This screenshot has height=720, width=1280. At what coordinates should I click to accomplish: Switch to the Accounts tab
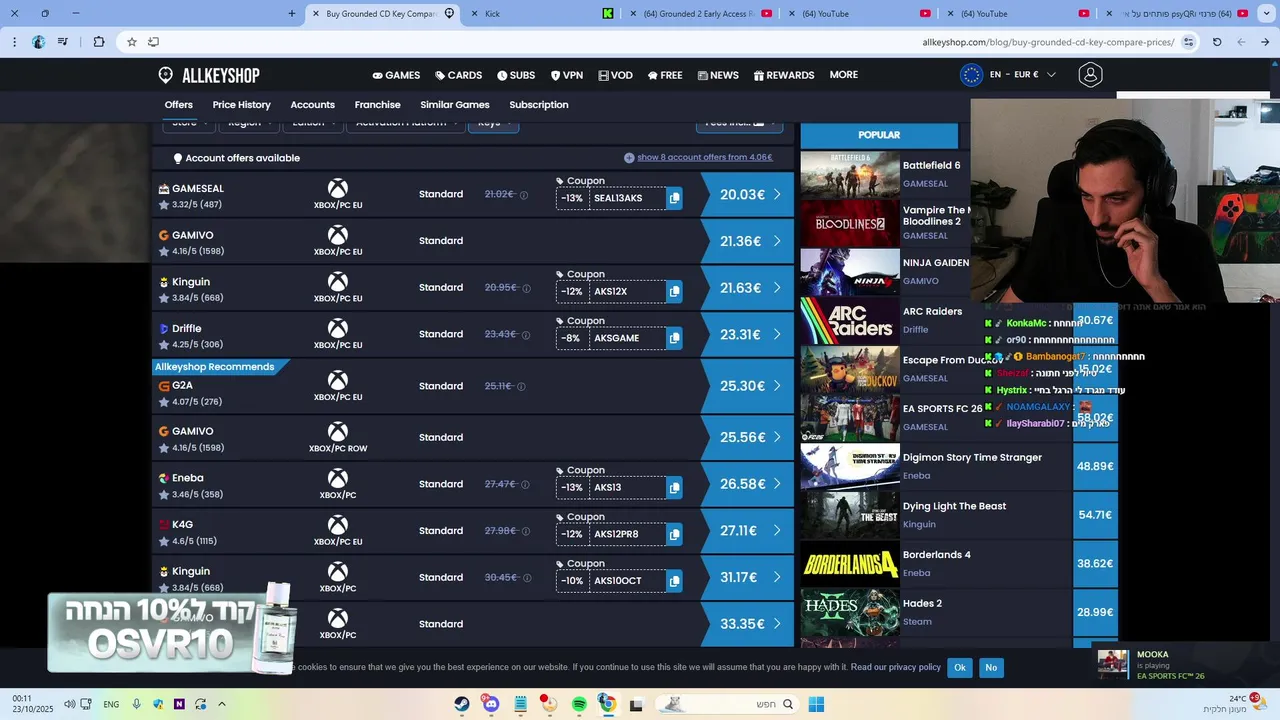pos(312,105)
